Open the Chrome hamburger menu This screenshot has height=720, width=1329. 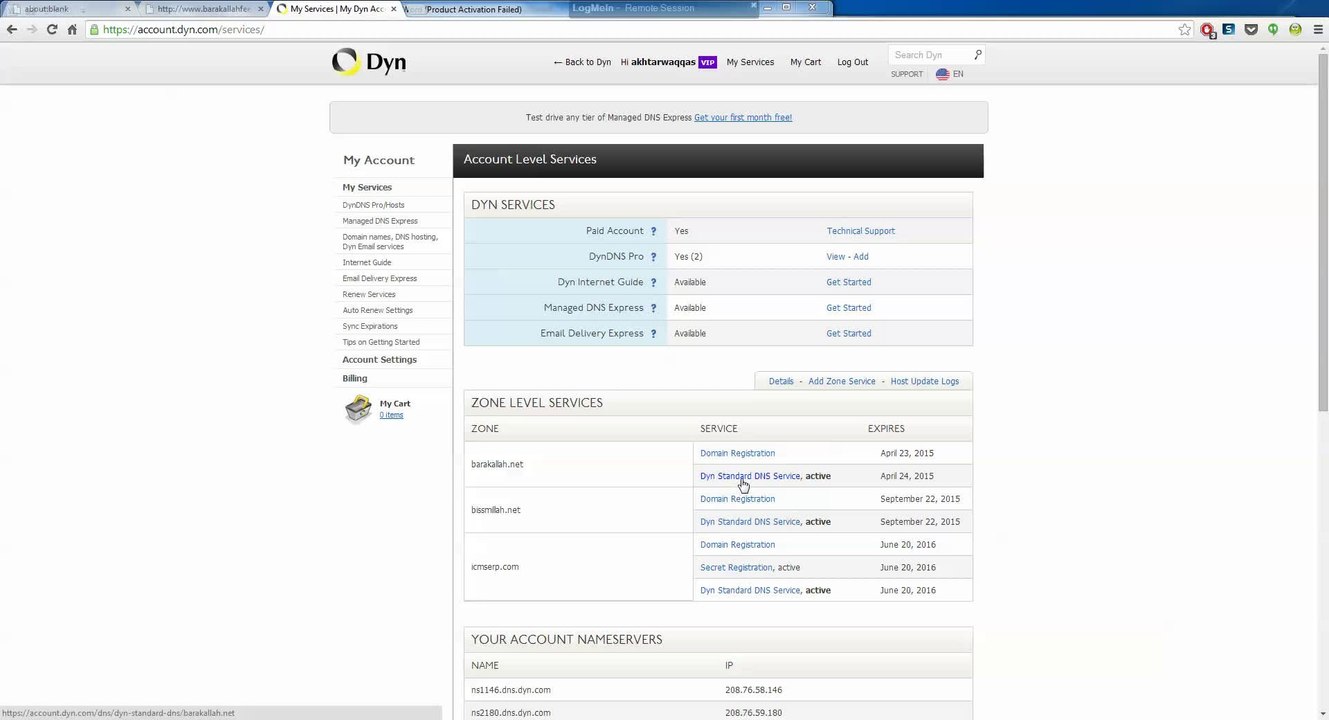tap(1316, 30)
